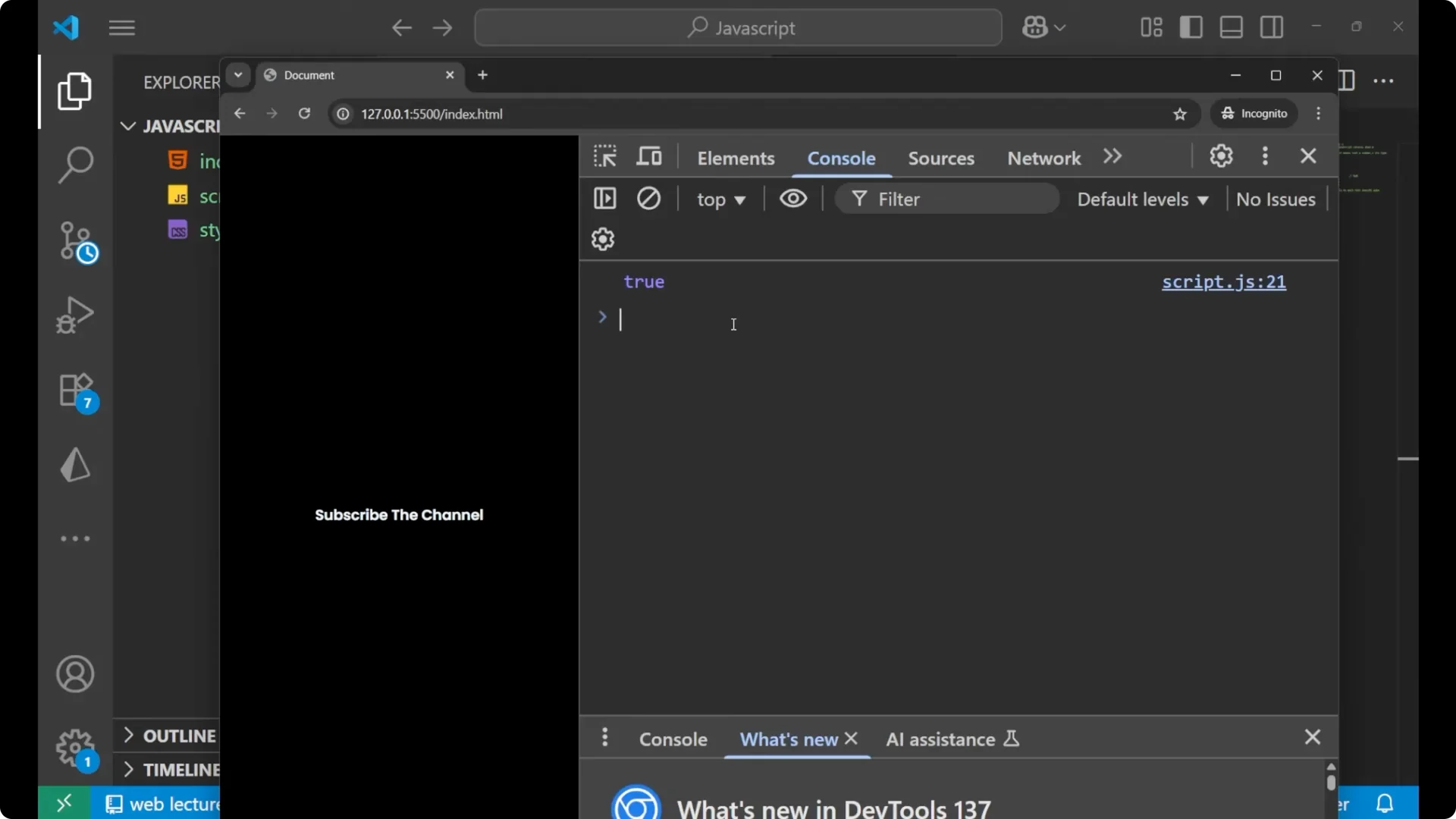Open console settings via gear icon
Image resolution: width=1456 pixels, height=819 pixels.
point(604,239)
